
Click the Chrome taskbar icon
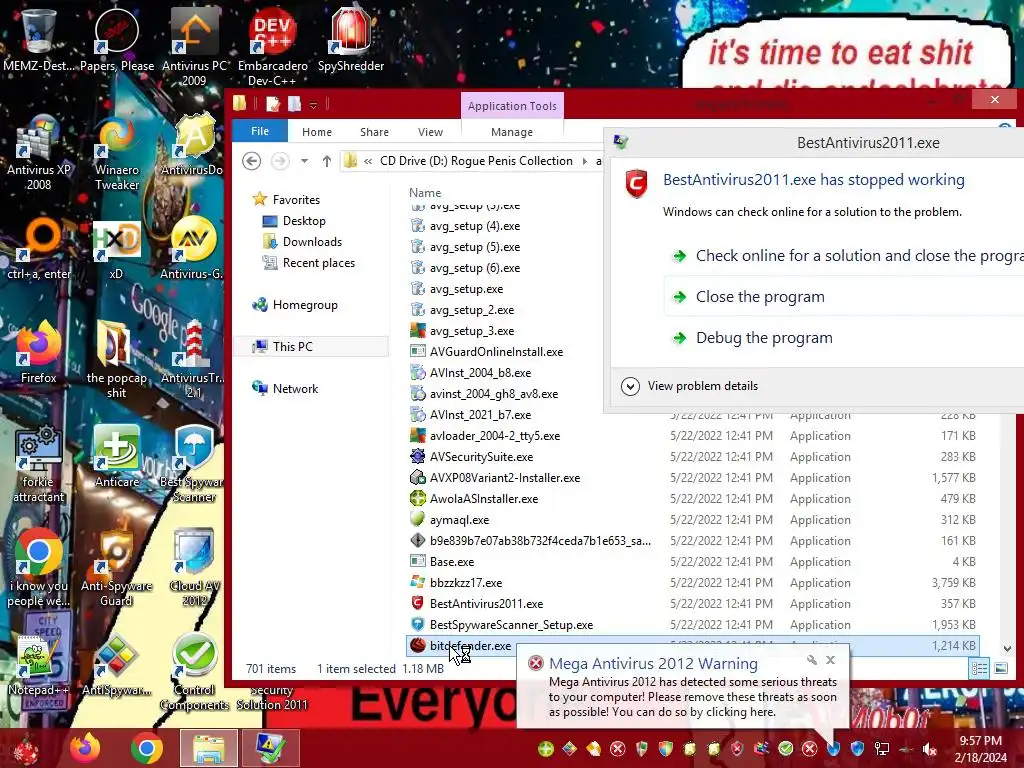tap(146, 748)
